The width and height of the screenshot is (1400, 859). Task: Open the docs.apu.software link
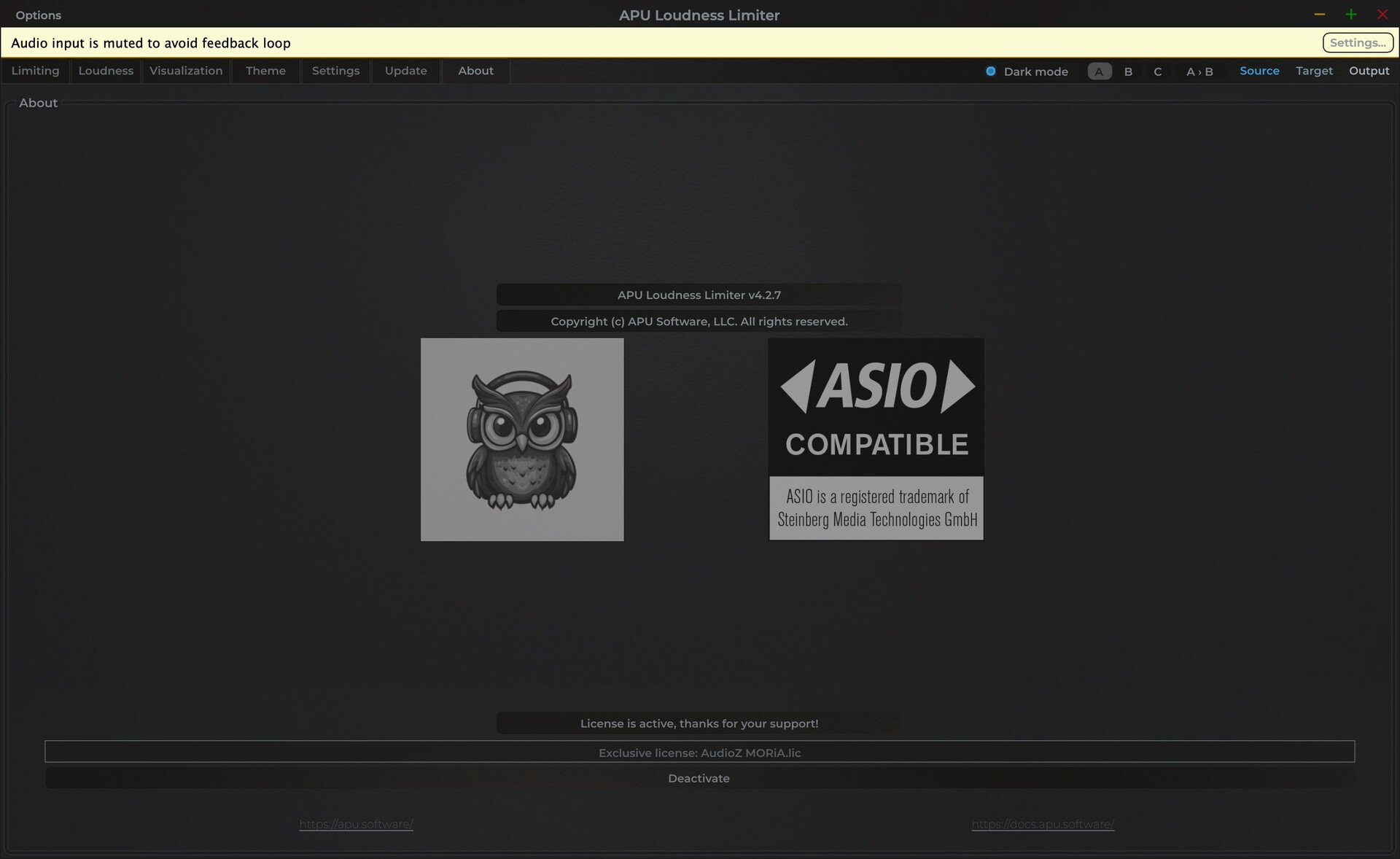pos(1043,824)
